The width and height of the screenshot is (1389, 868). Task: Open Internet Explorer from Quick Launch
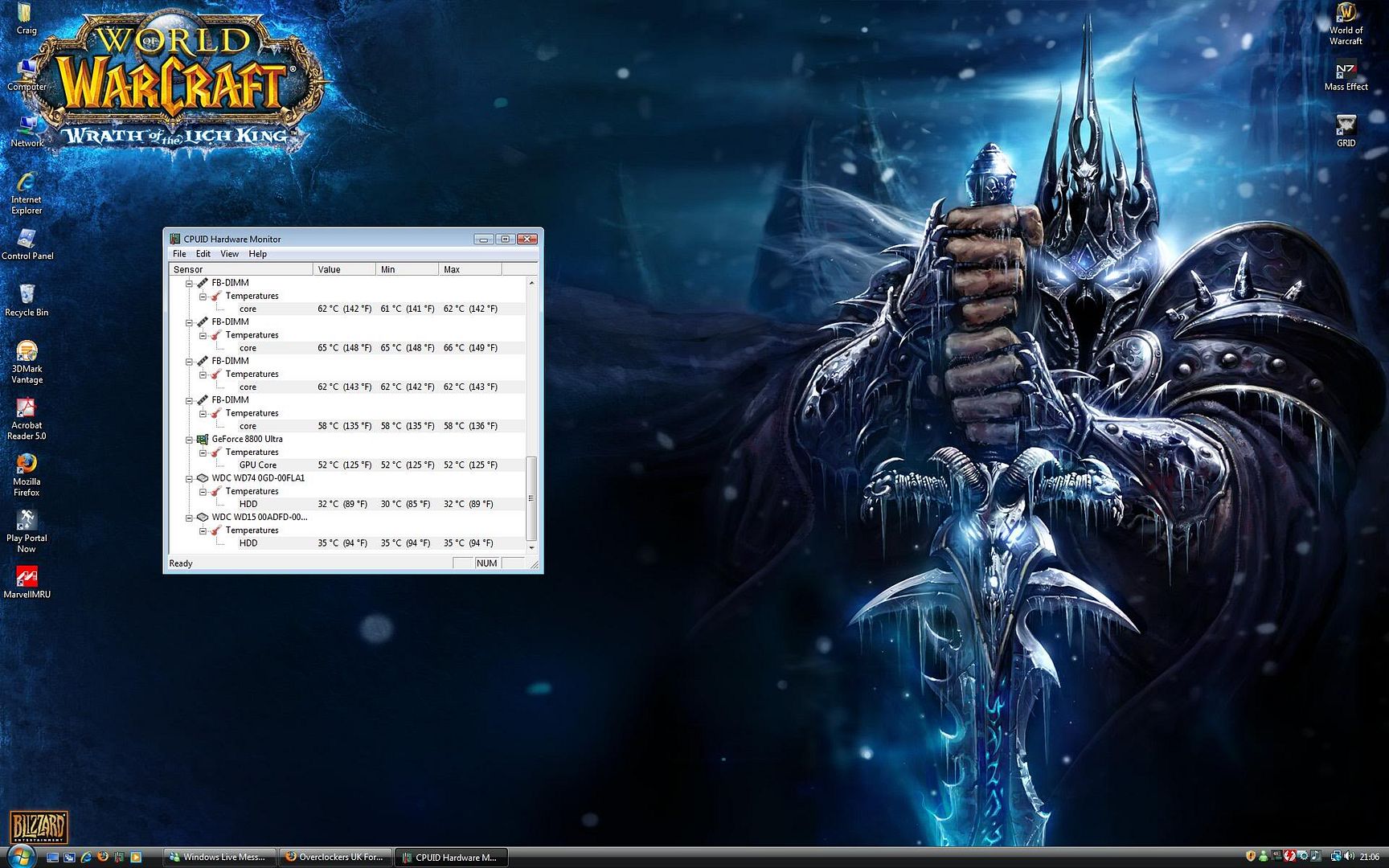[x=86, y=858]
